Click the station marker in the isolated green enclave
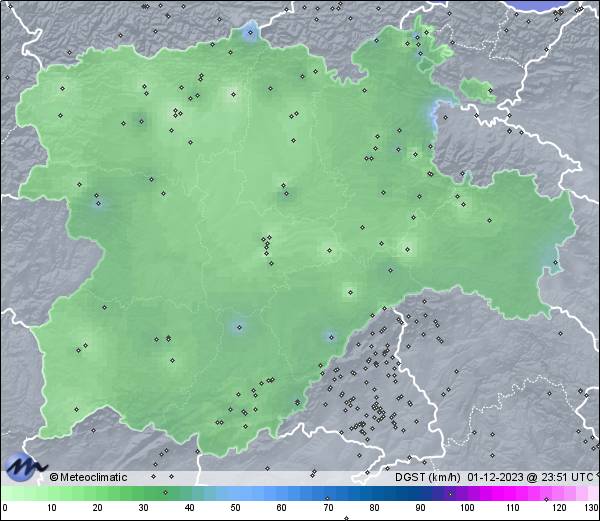 [490, 91]
